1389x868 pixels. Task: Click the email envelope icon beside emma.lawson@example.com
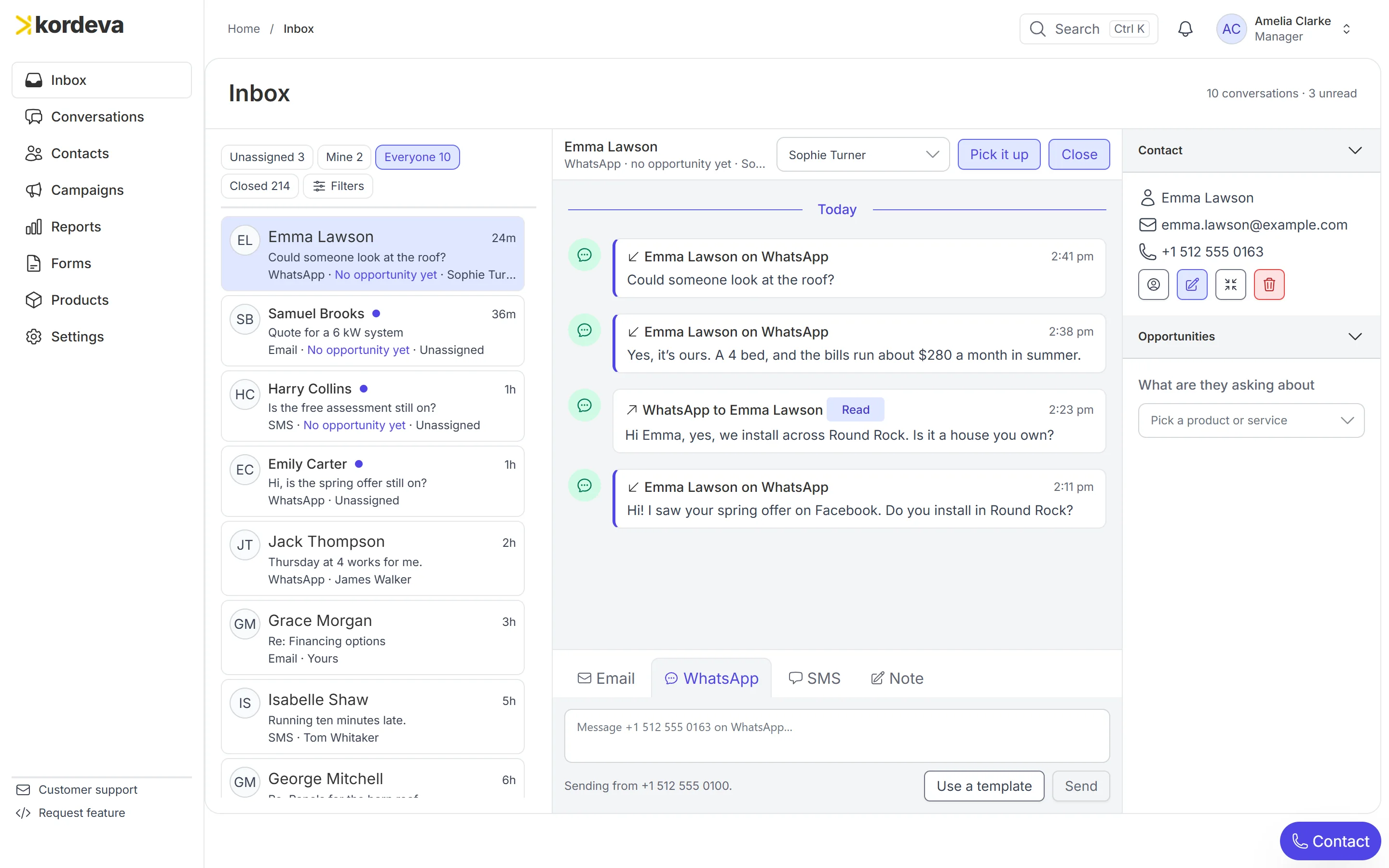tap(1147, 224)
